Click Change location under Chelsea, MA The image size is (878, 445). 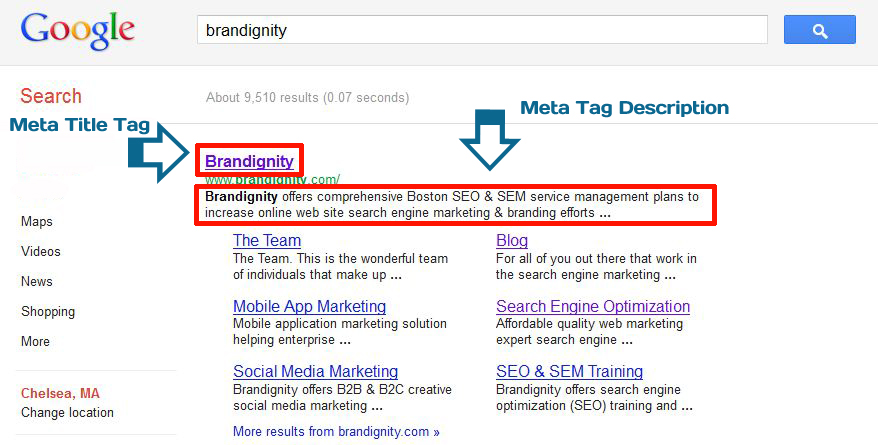pyautogui.click(x=67, y=413)
